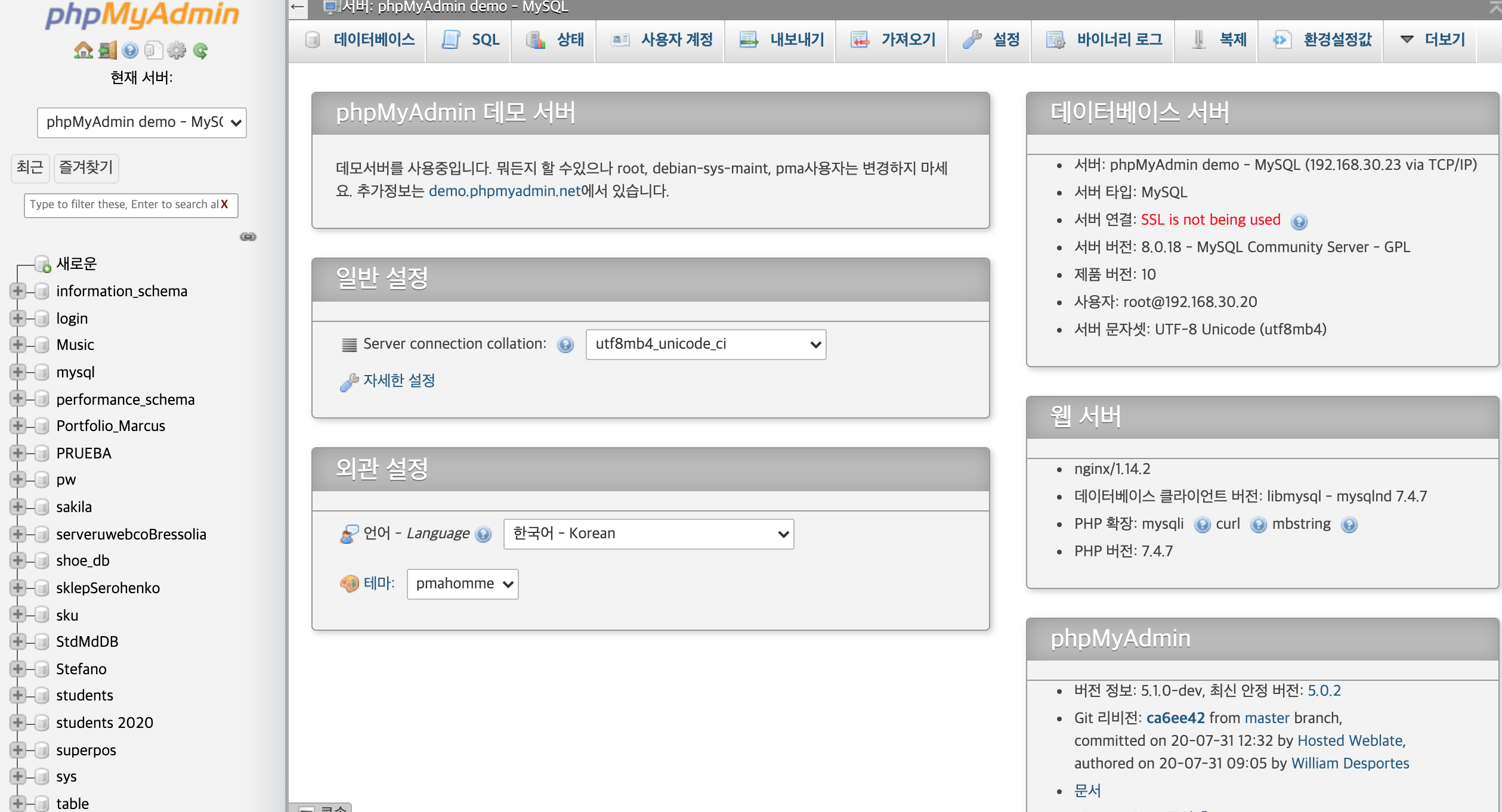
Task: Click the phpMyAdmin logo
Action: (142, 16)
